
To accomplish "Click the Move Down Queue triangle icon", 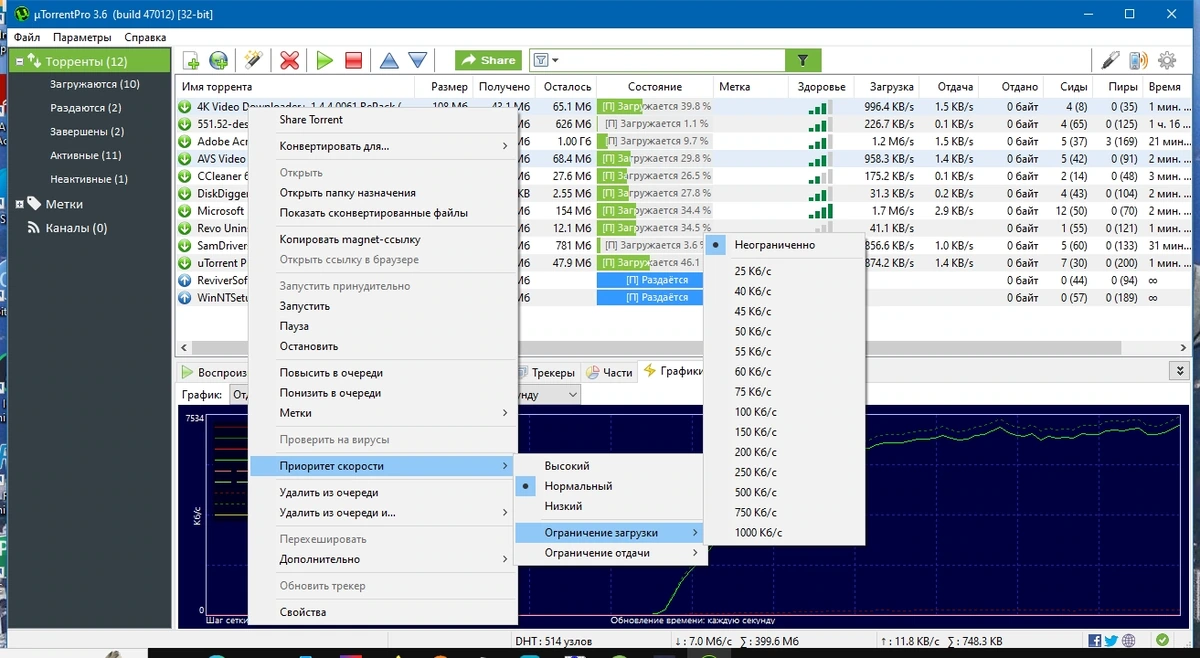I will (418, 61).
